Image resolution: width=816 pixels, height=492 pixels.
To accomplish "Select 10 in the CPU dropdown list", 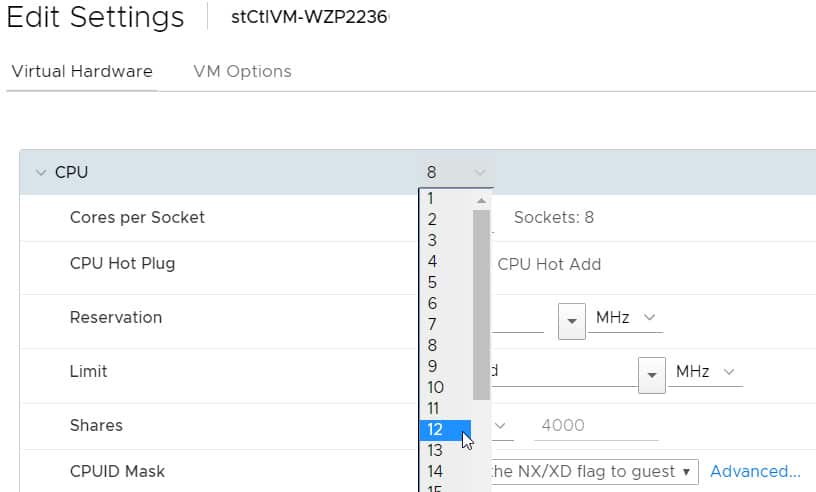I will pos(445,387).
